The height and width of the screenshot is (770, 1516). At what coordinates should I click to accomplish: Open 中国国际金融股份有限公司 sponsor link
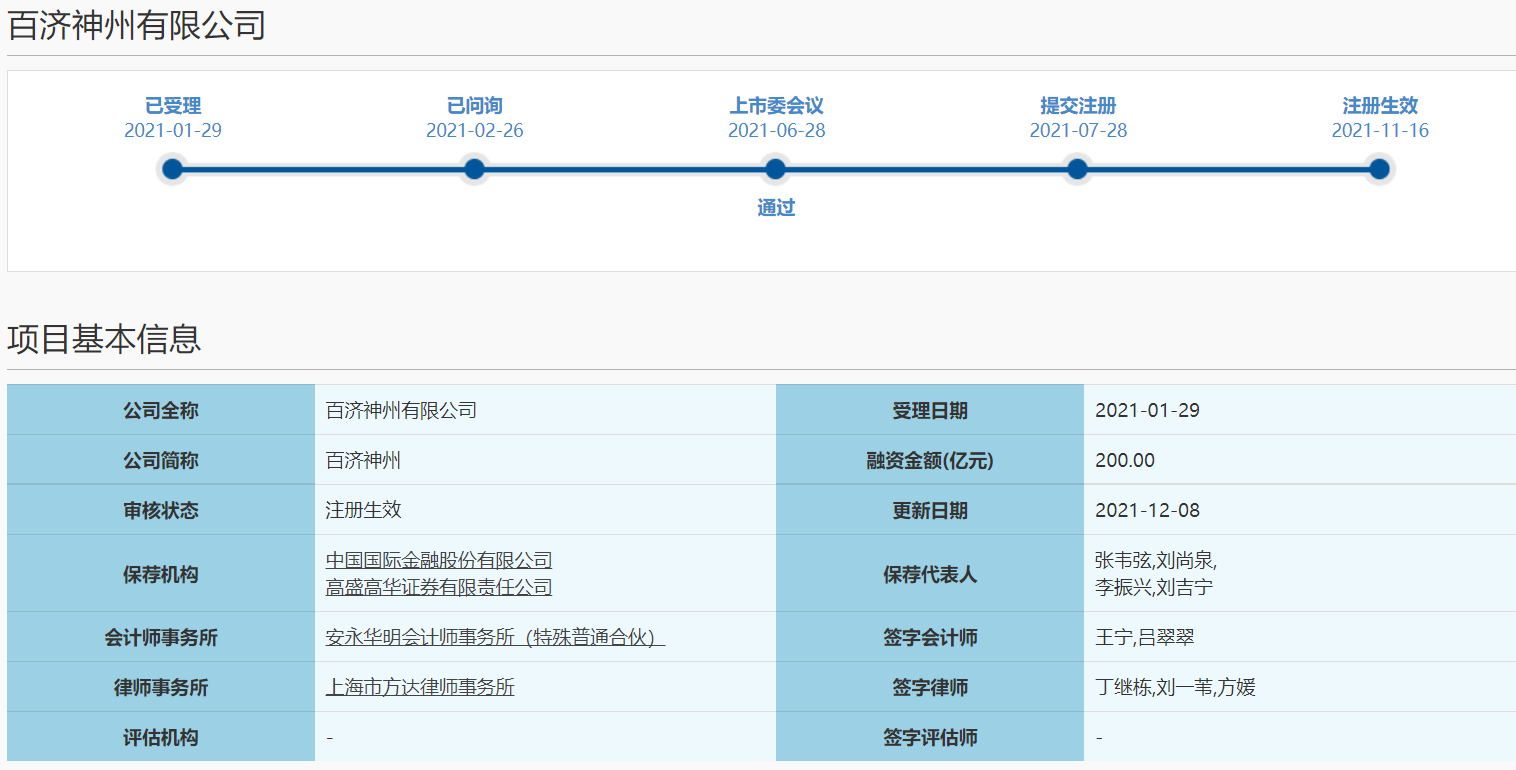[x=439, y=560]
